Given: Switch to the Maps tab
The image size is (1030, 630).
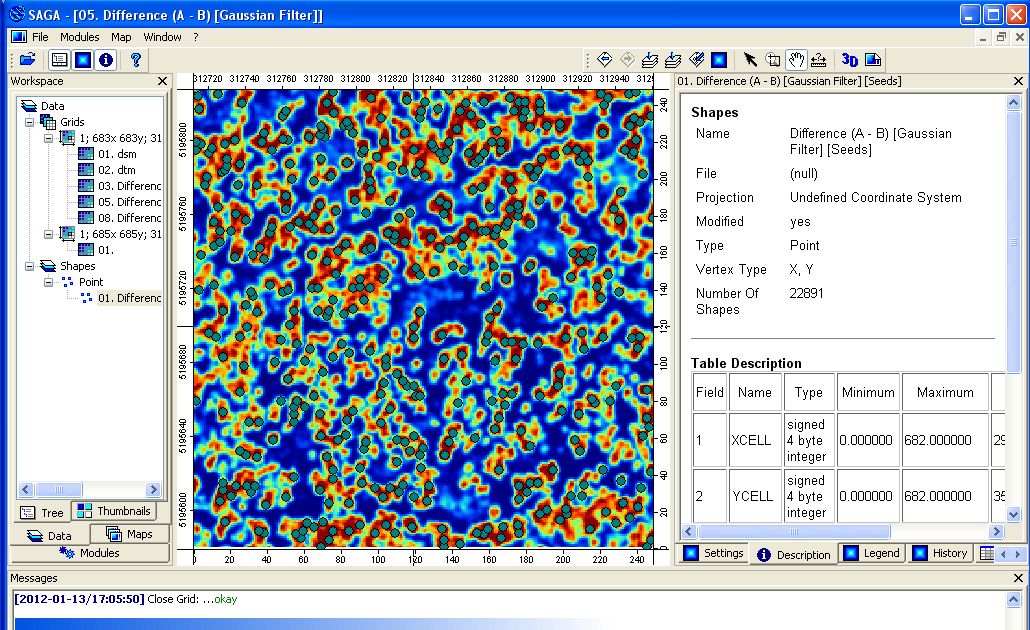Looking at the screenshot, I should click(129, 534).
